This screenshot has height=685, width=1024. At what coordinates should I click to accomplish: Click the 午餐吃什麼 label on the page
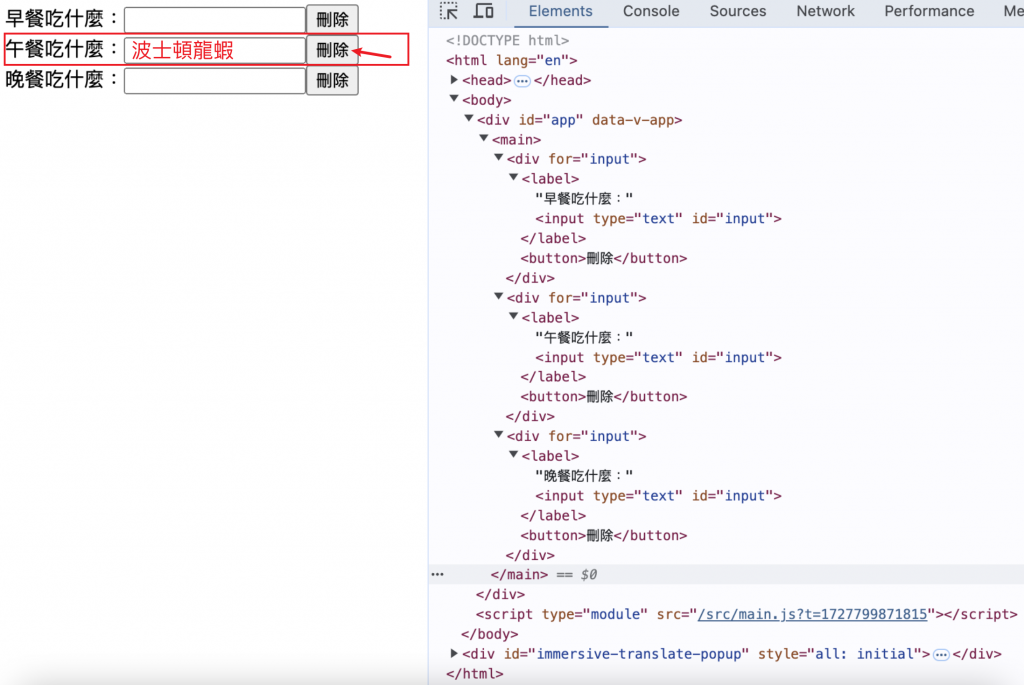62,50
